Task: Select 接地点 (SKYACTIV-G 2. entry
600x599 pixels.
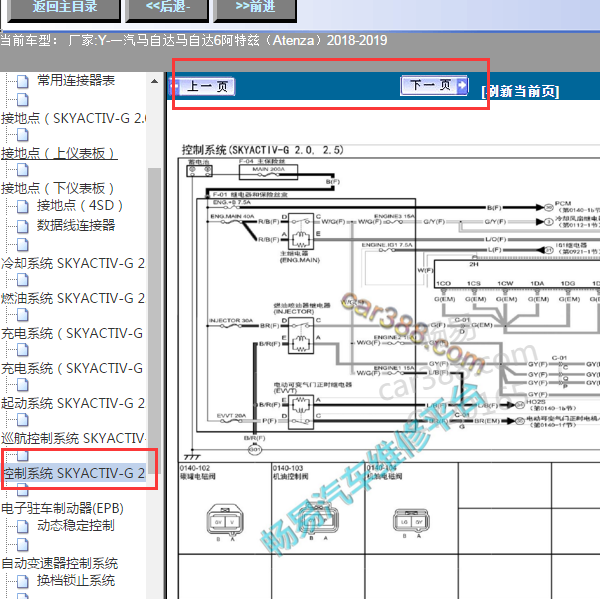Action: point(73,118)
